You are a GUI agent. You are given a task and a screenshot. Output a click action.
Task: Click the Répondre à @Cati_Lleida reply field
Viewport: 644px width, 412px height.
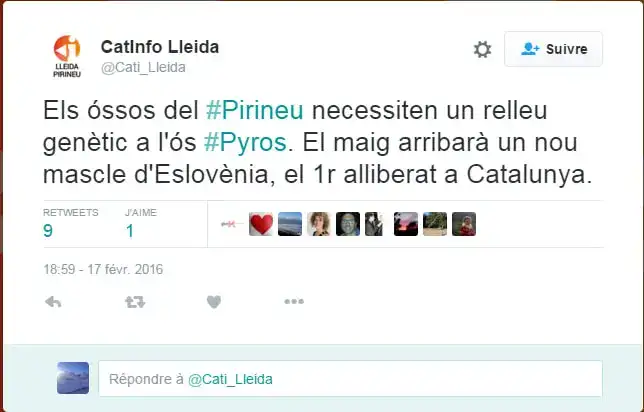pyautogui.click(x=350, y=379)
